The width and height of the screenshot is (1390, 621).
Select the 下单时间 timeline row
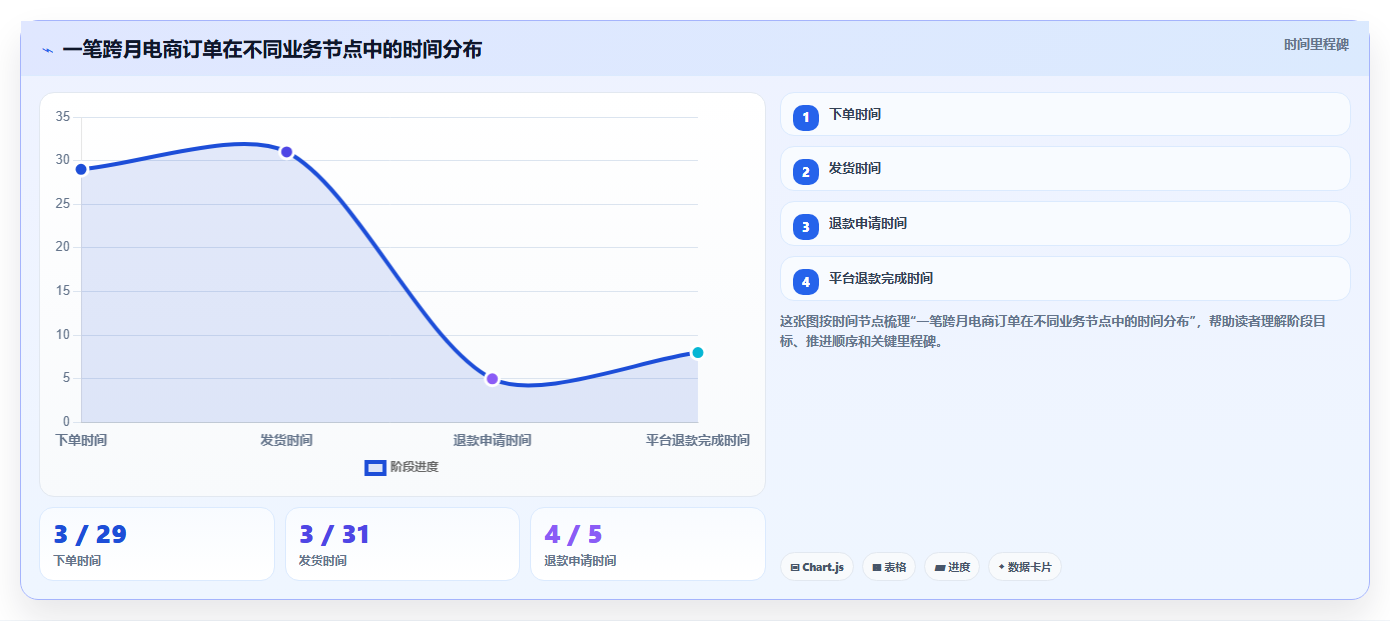point(1065,114)
